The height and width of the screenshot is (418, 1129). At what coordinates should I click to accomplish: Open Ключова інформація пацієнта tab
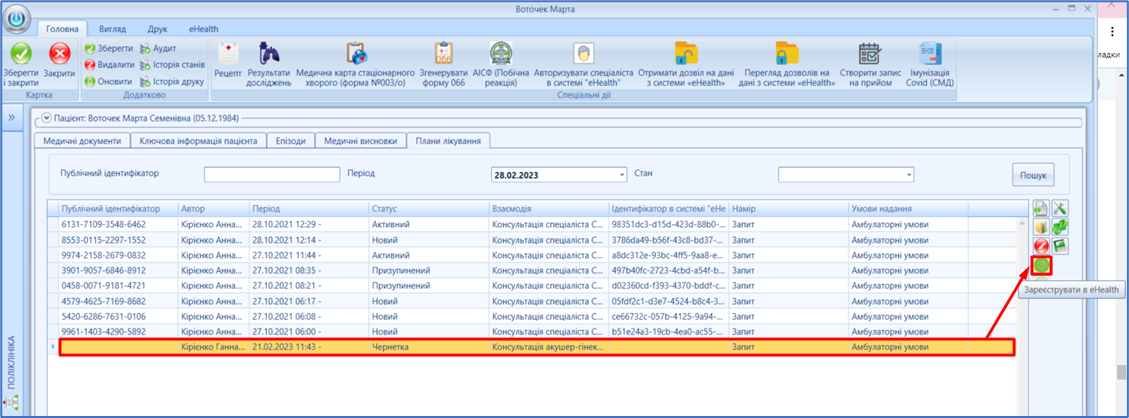[199, 141]
